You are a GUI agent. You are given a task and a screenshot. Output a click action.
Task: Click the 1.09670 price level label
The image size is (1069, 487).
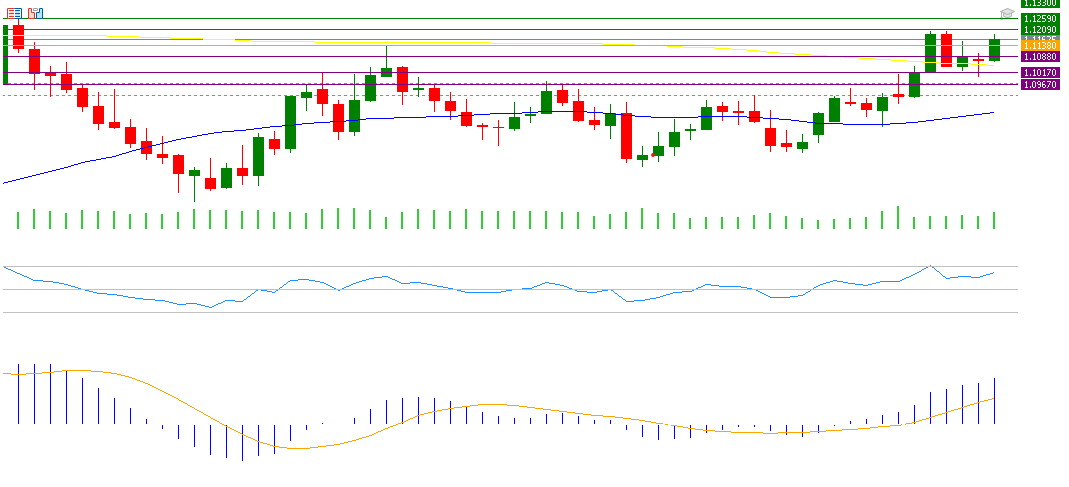point(1042,85)
